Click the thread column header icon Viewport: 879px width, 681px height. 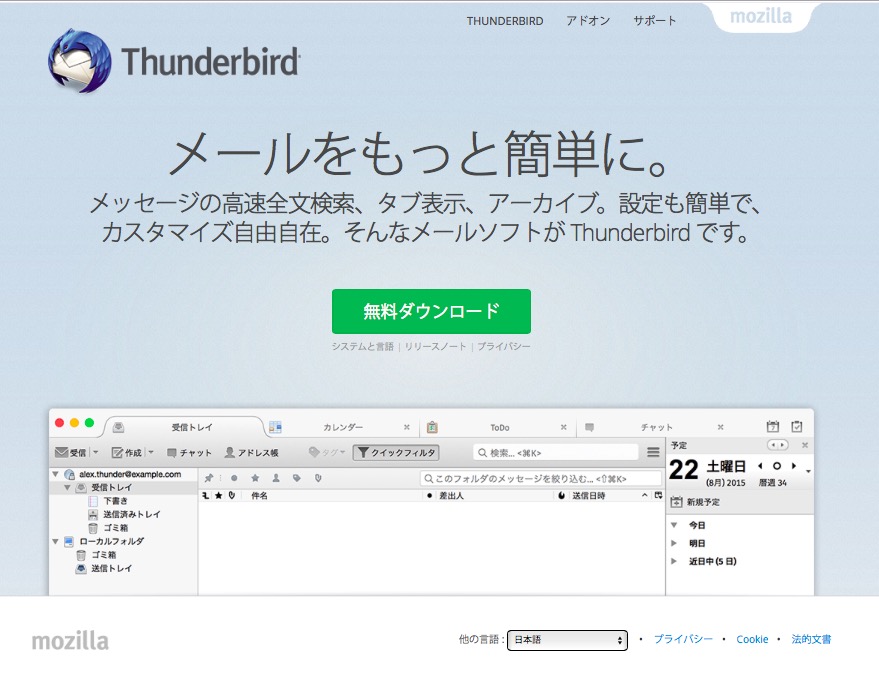coord(206,495)
